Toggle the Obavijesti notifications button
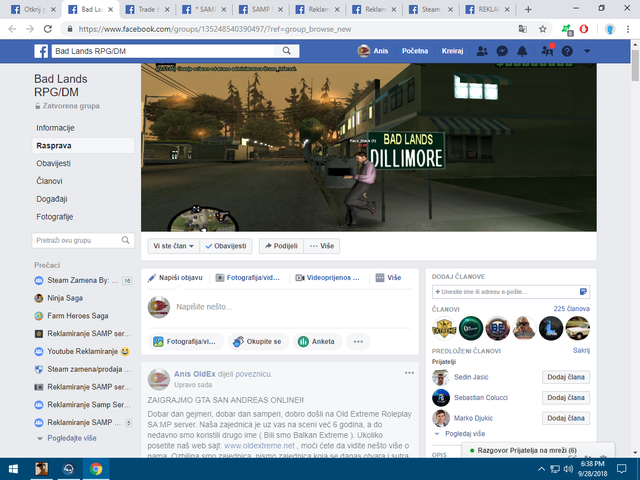The width and height of the screenshot is (640, 480). pyautogui.click(x=226, y=246)
